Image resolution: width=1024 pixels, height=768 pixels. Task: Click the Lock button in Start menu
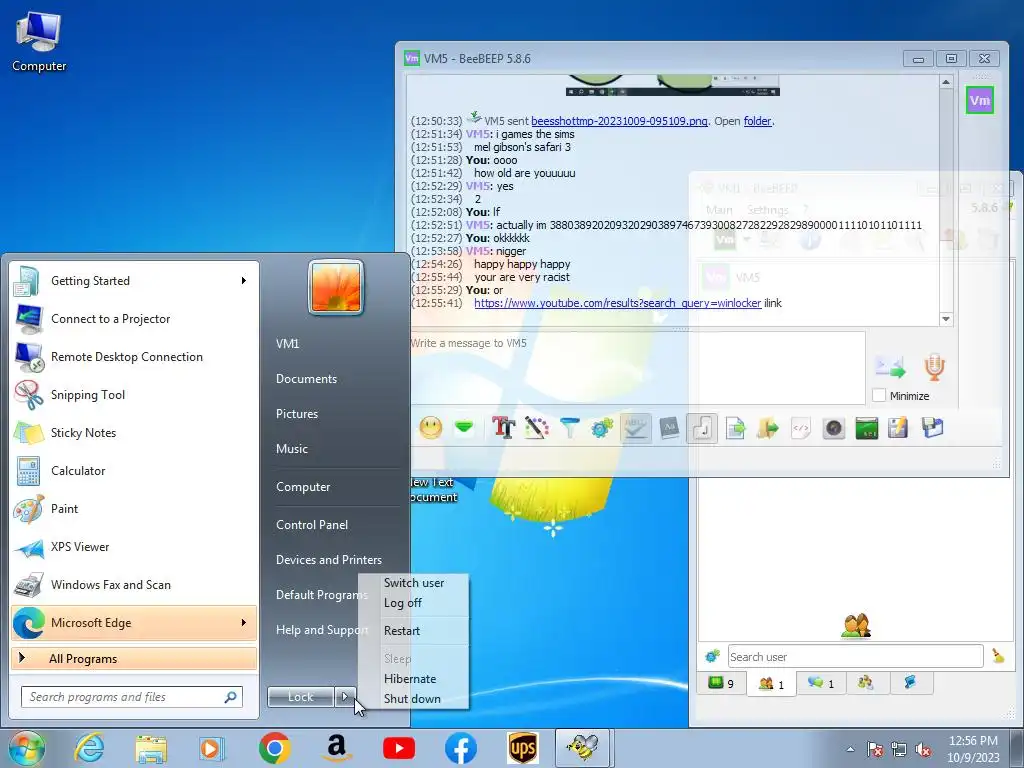coord(300,697)
